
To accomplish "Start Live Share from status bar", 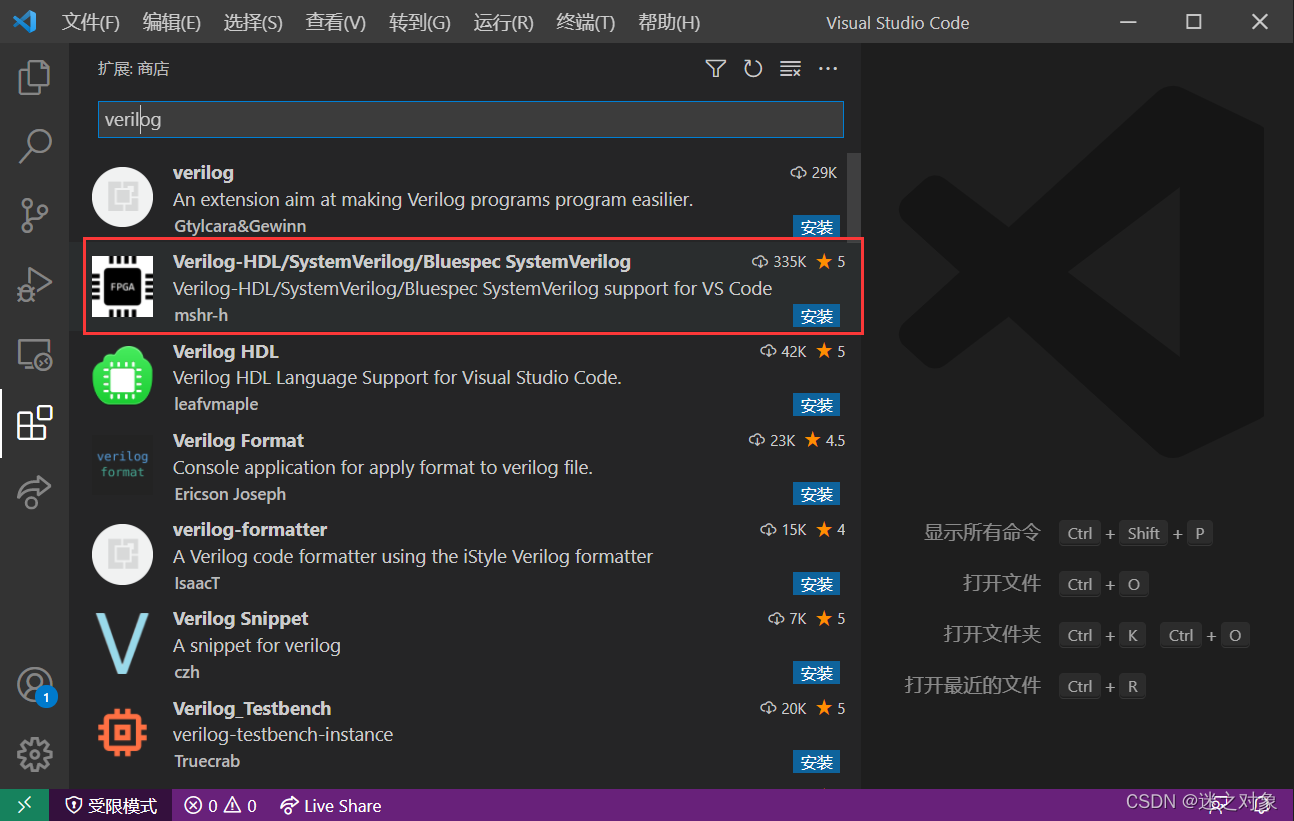I will (x=331, y=805).
